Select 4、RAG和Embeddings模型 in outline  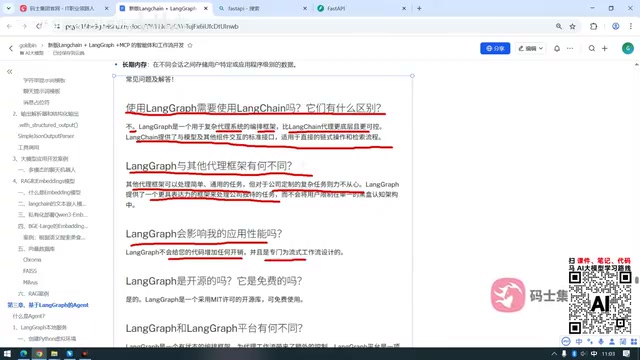point(44,181)
